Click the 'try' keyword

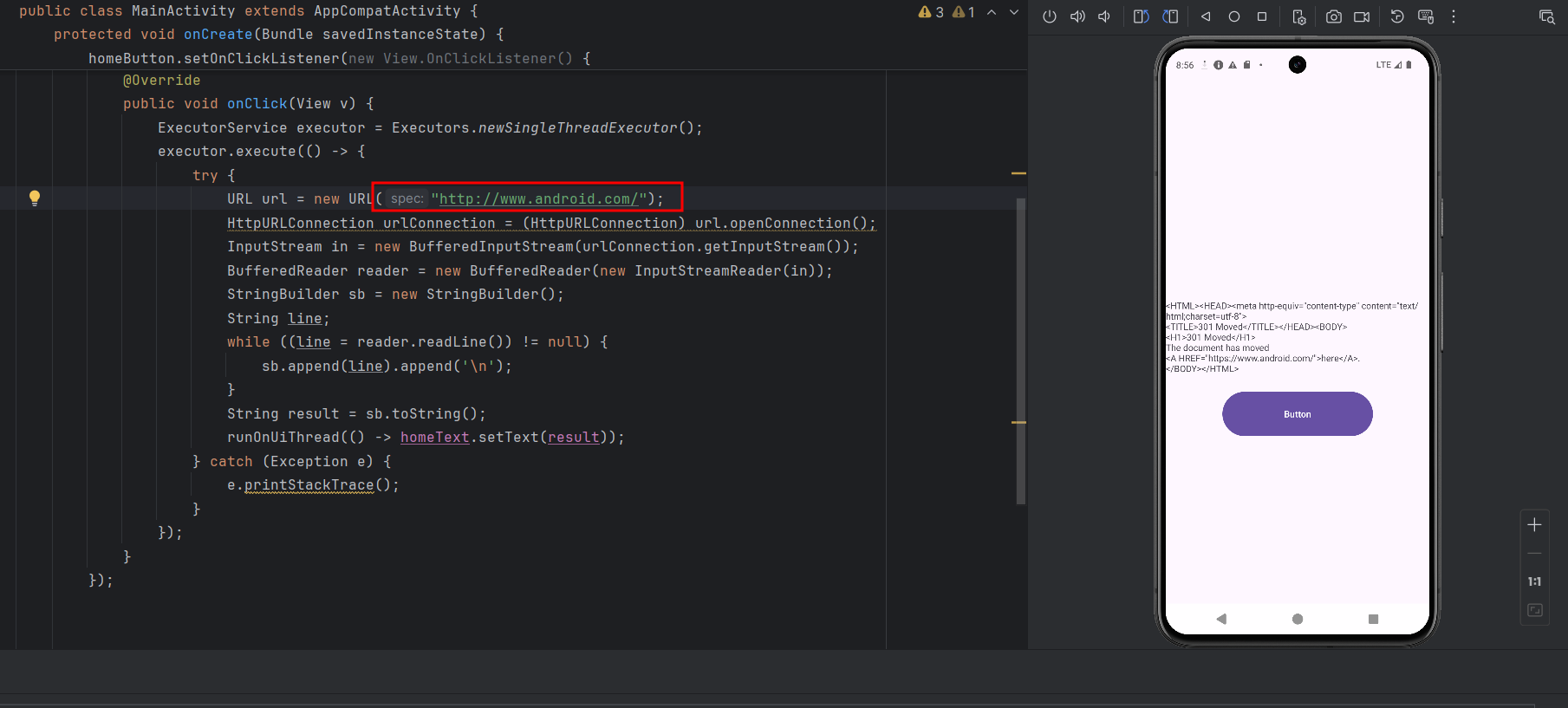(x=205, y=175)
